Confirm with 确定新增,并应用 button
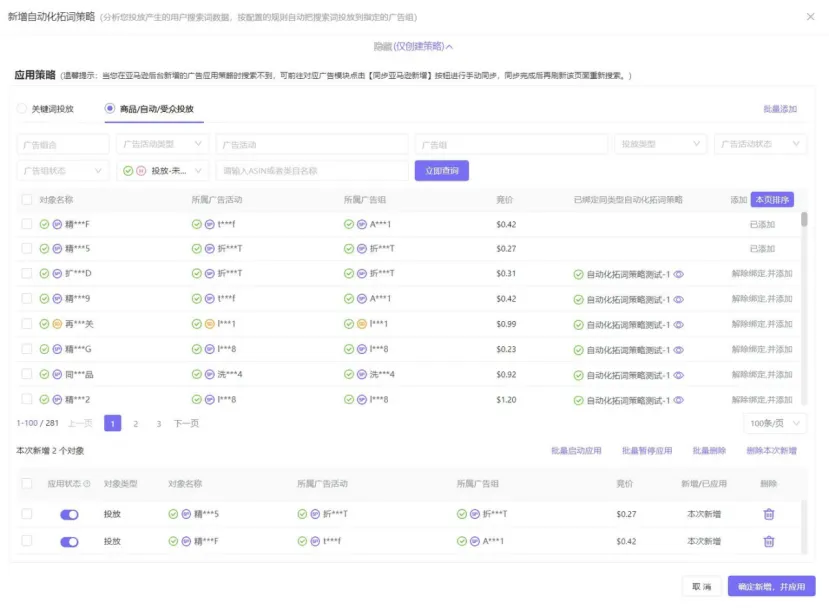829x610 pixels. click(x=771, y=586)
